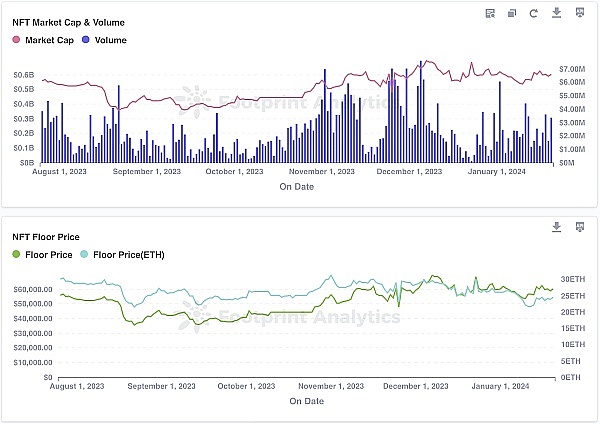Click the pink Market Cap legend dot
The height and width of the screenshot is (424, 600).
click(16, 39)
